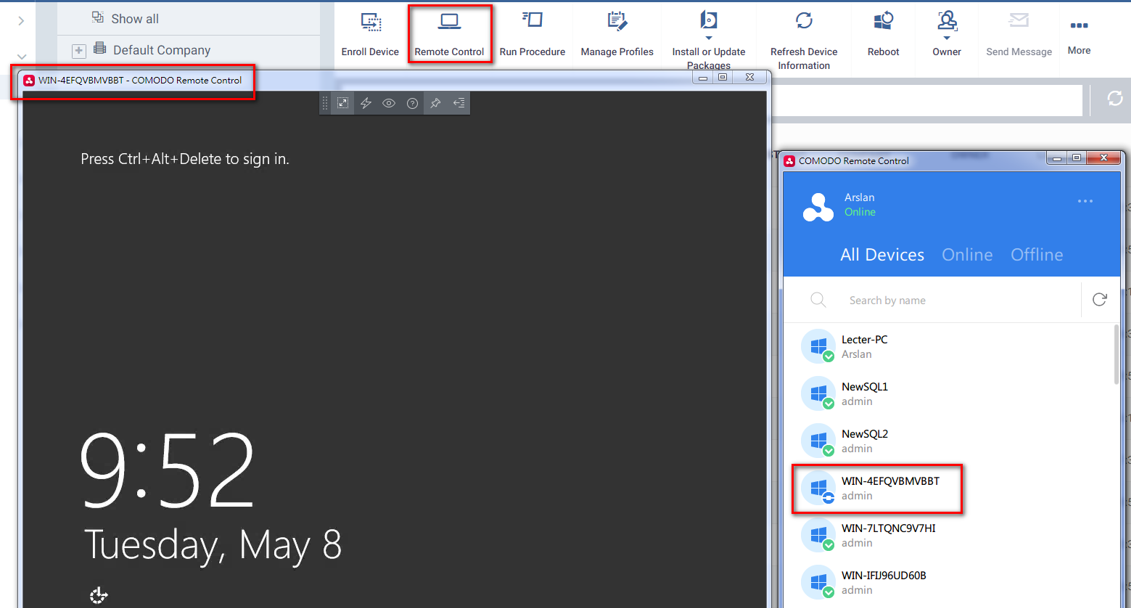Image resolution: width=1131 pixels, height=608 pixels.
Task: Click the COMODO logo in device list header
Action: [x=818, y=207]
